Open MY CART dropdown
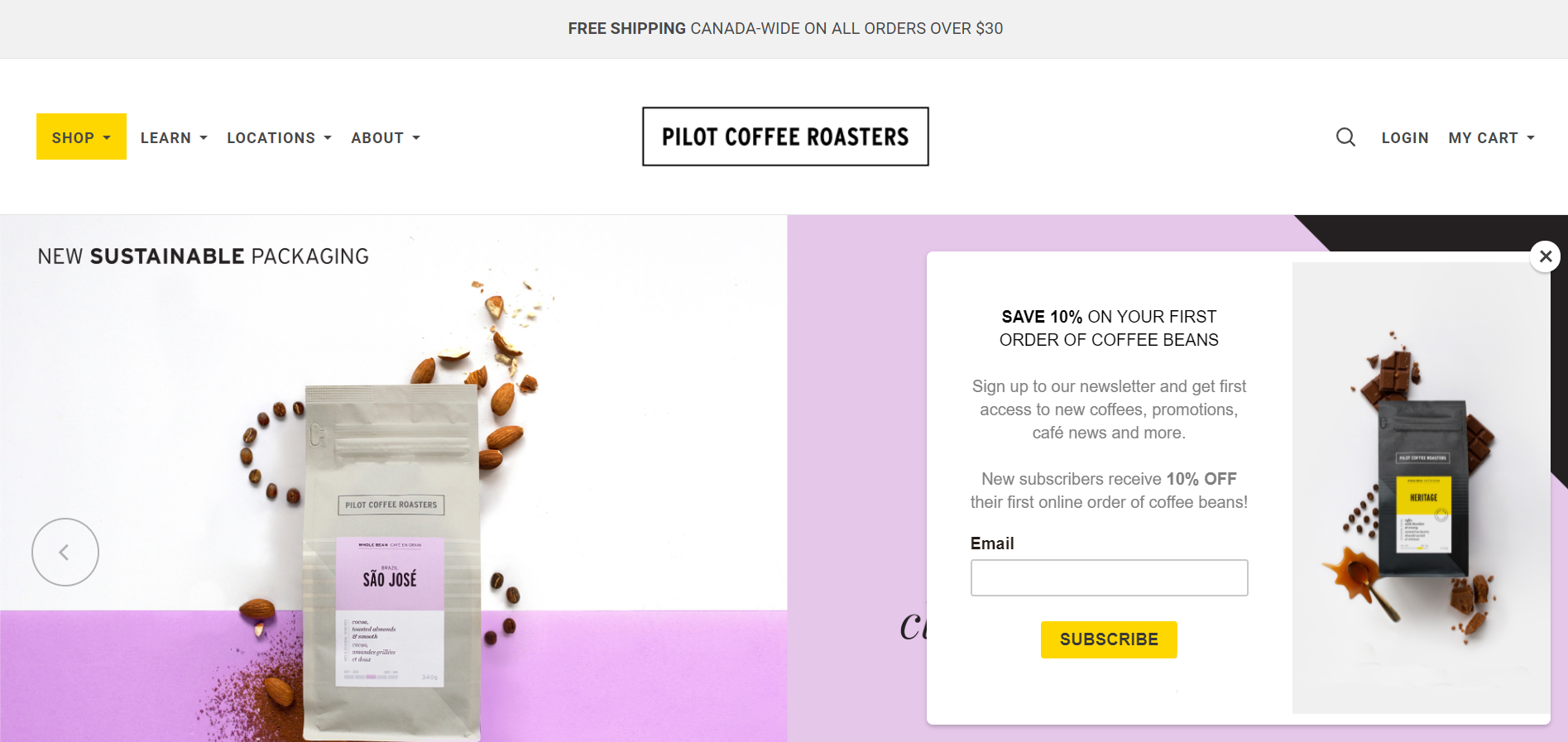 point(1491,138)
